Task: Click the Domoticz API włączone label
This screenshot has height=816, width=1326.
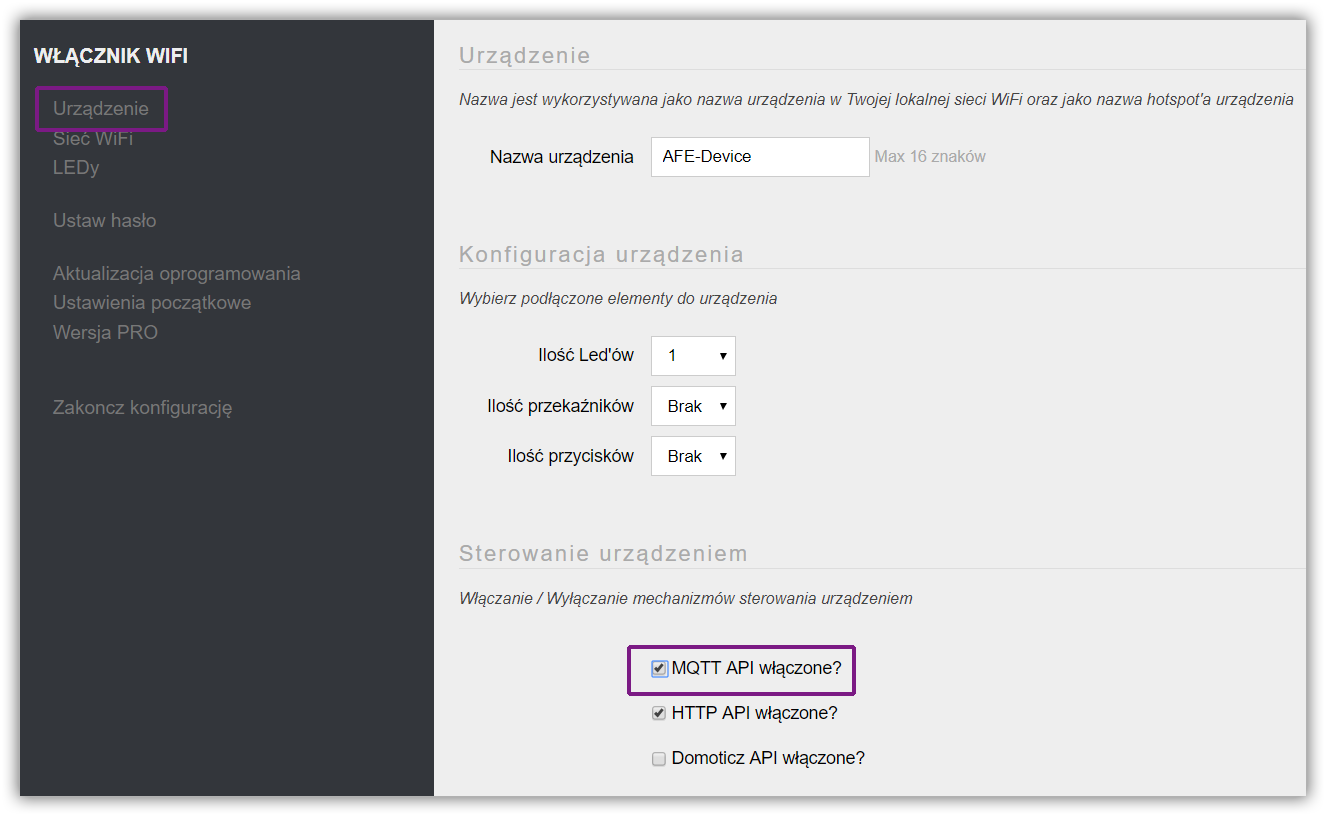Action: 768,758
